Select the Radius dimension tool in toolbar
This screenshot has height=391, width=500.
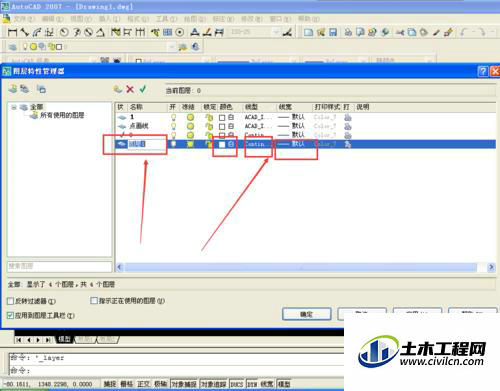(x=64, y=32)
